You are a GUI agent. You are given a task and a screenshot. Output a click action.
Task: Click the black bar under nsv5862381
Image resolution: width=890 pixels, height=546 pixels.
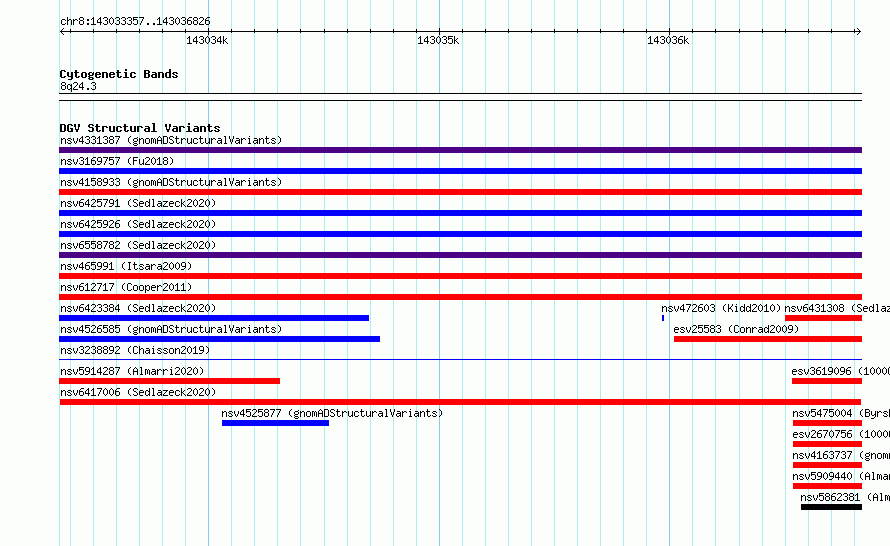click(832, 507)
